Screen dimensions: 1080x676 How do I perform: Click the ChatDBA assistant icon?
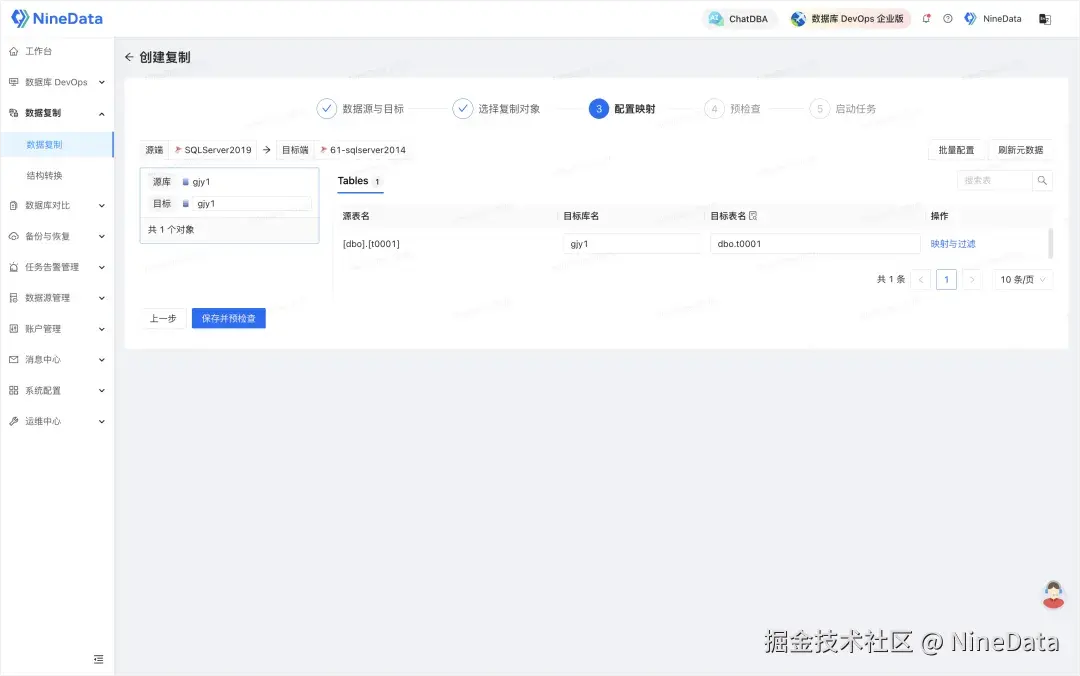(714, 18)
